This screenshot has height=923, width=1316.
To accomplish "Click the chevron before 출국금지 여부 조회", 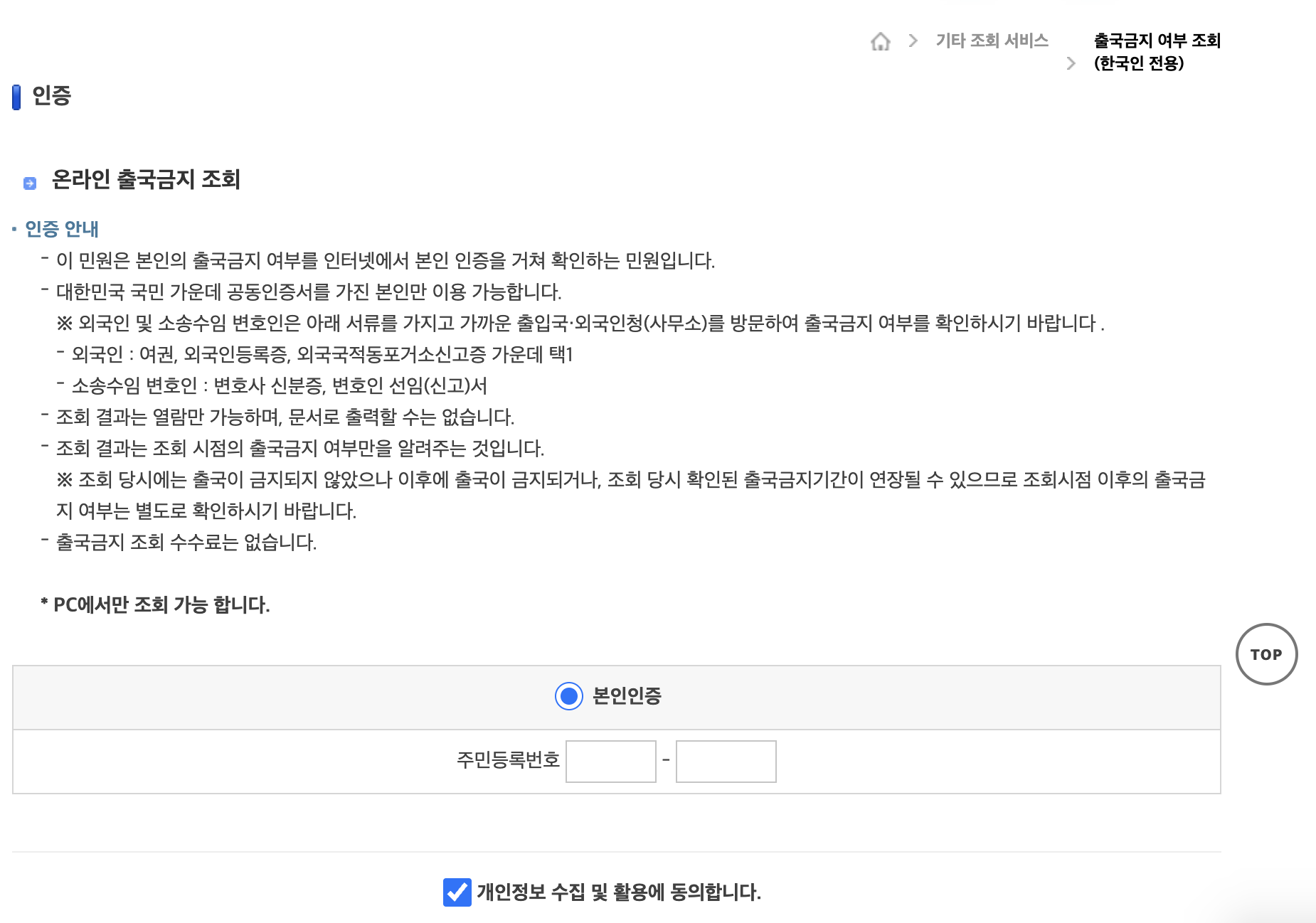I will tap(1071, 64).
